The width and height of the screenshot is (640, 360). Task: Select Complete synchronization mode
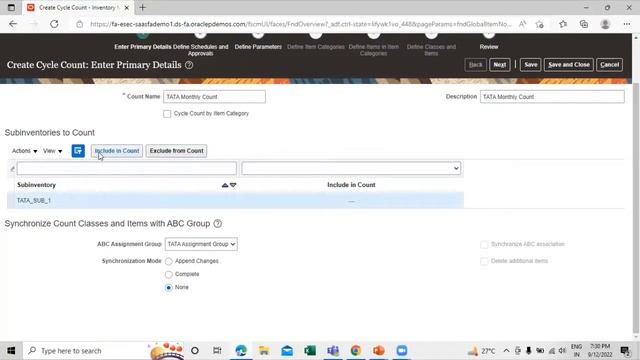pos(169,275)
